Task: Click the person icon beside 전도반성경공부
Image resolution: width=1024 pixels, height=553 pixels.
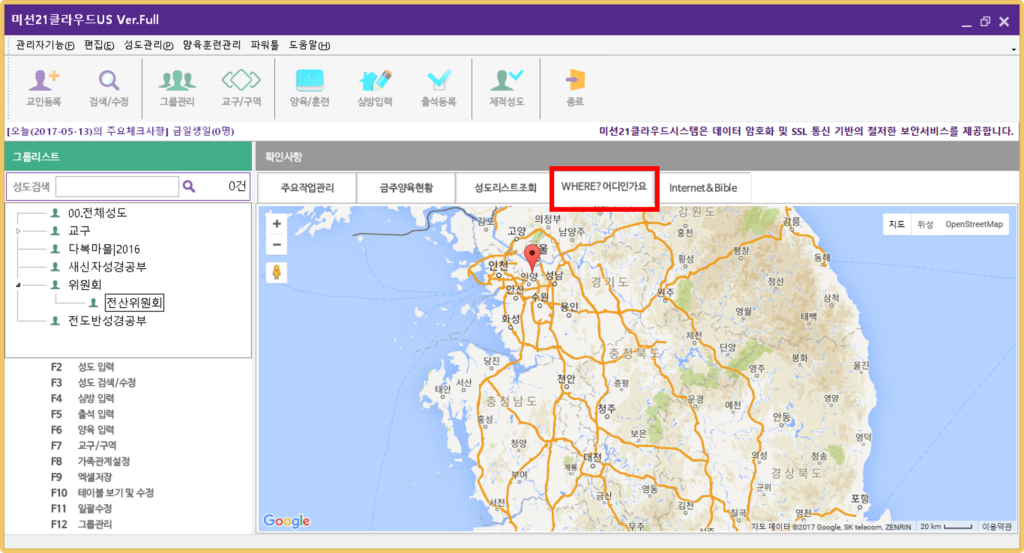Action: tap(56, 321)
